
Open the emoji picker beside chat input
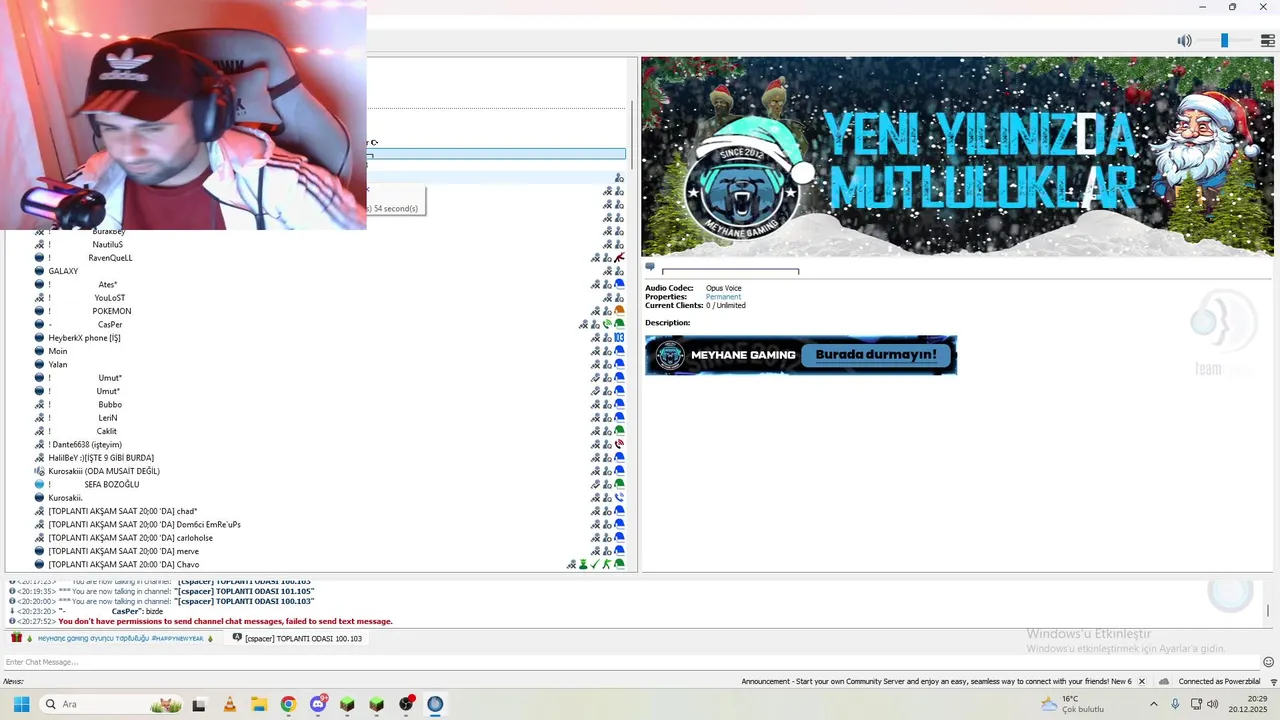pos(1268,662)
